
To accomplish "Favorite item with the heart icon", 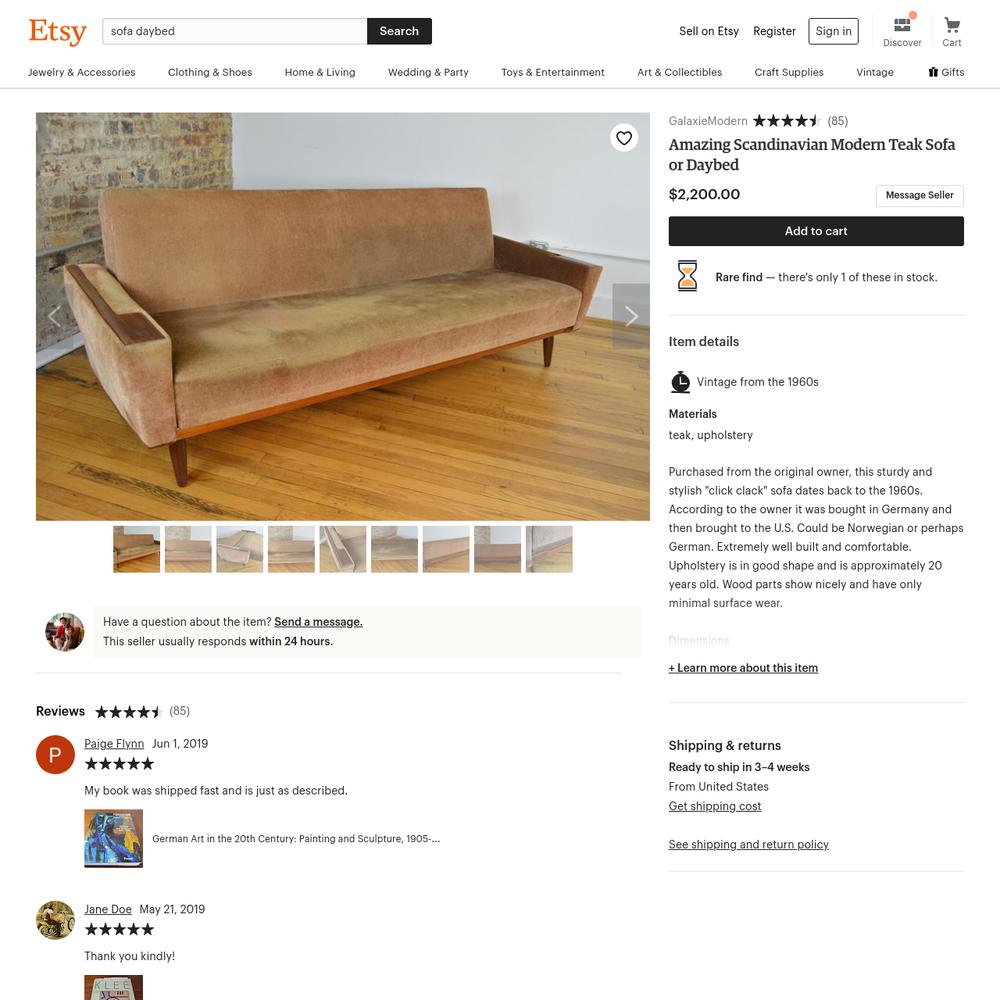I will (624, 138).
